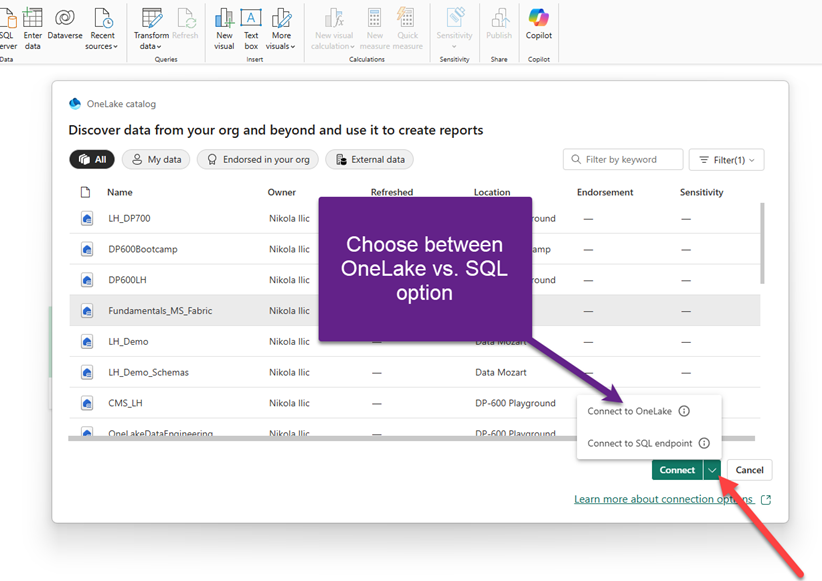This screenshot has width=822, height=581.
Task: Choose Connect to OneLake option
Action: pyautogui.click(x=629, y=411)
